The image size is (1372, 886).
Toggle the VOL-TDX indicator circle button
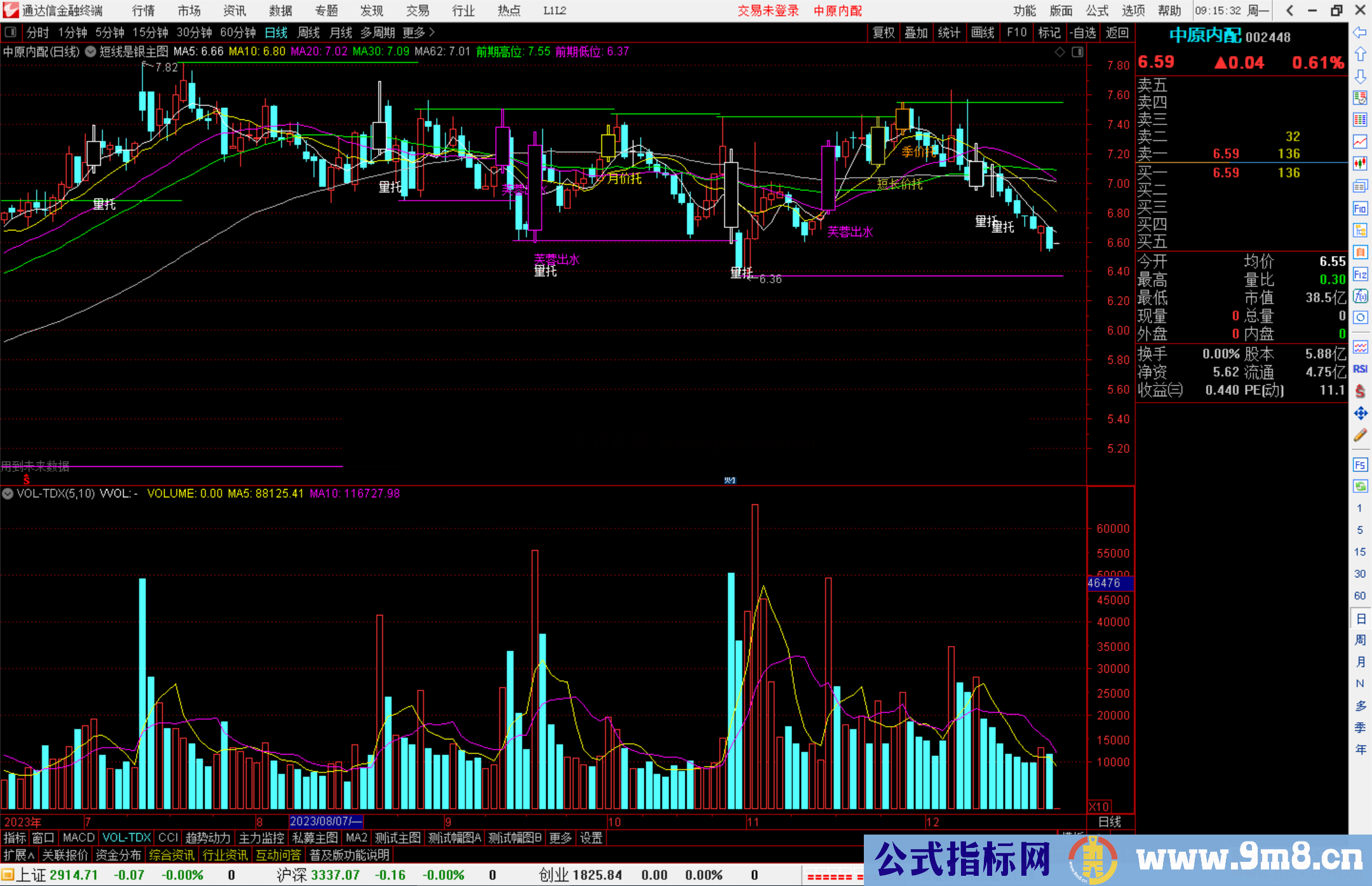(x=8, y=493)
